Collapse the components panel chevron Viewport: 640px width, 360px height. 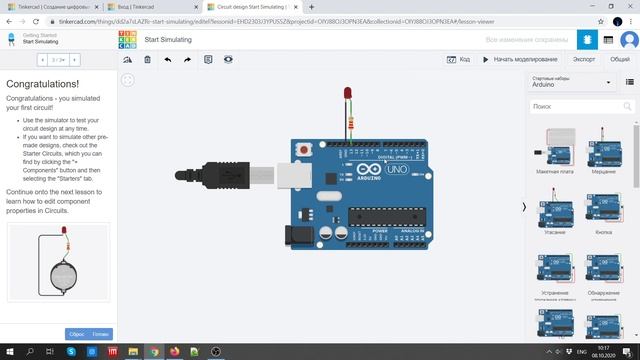[x=524, y=207]
